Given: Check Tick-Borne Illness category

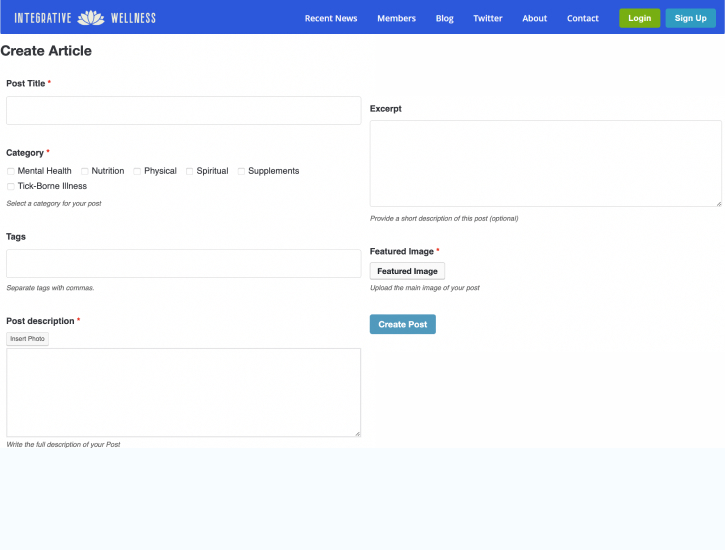Looking at the screenshot, I should coord(11,186).
